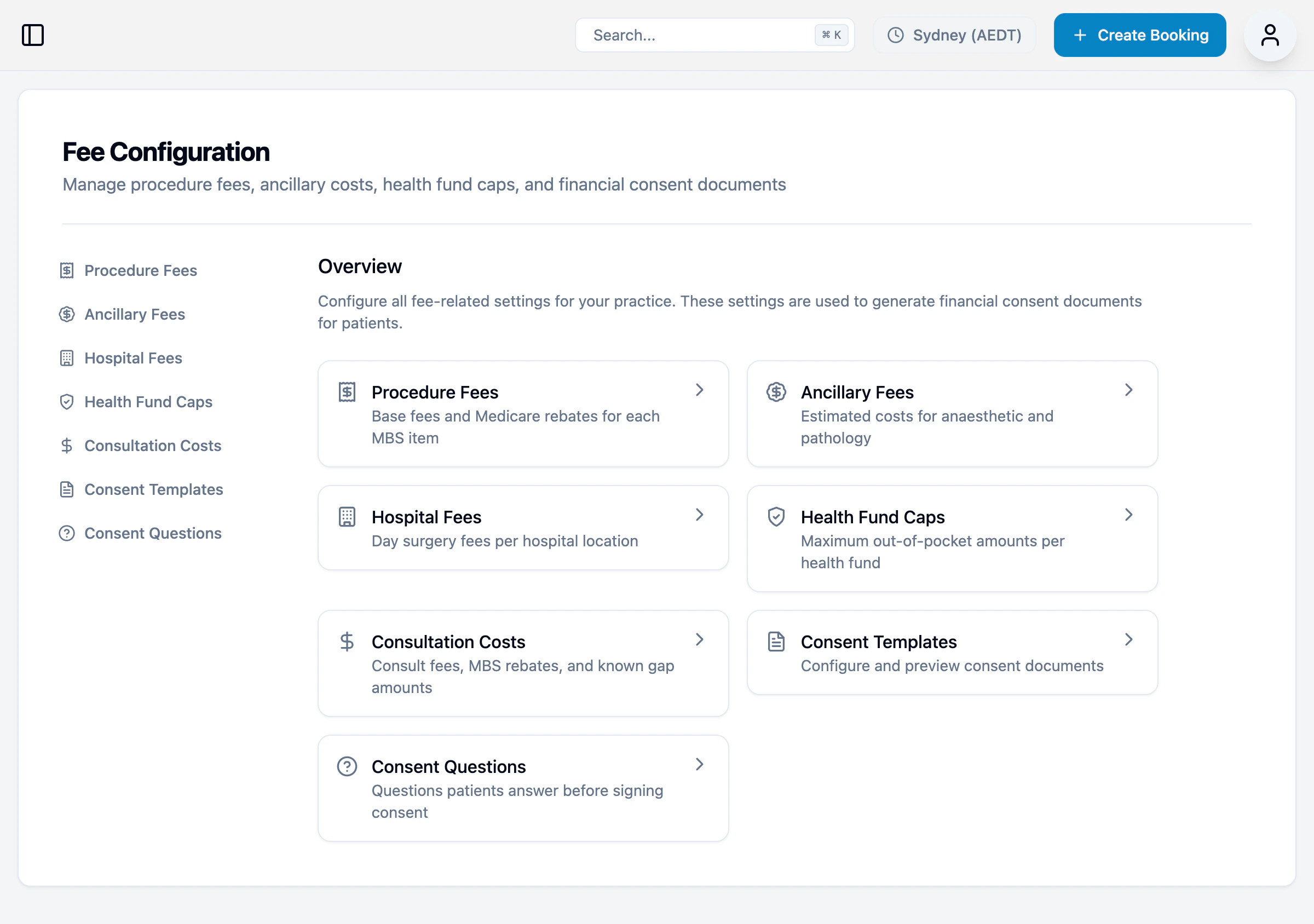The width and height of the screenshot is (1314, 924).
Task: Click the clock icon beside Sydney (AEDT)
Action: click(x=895, y=35)
